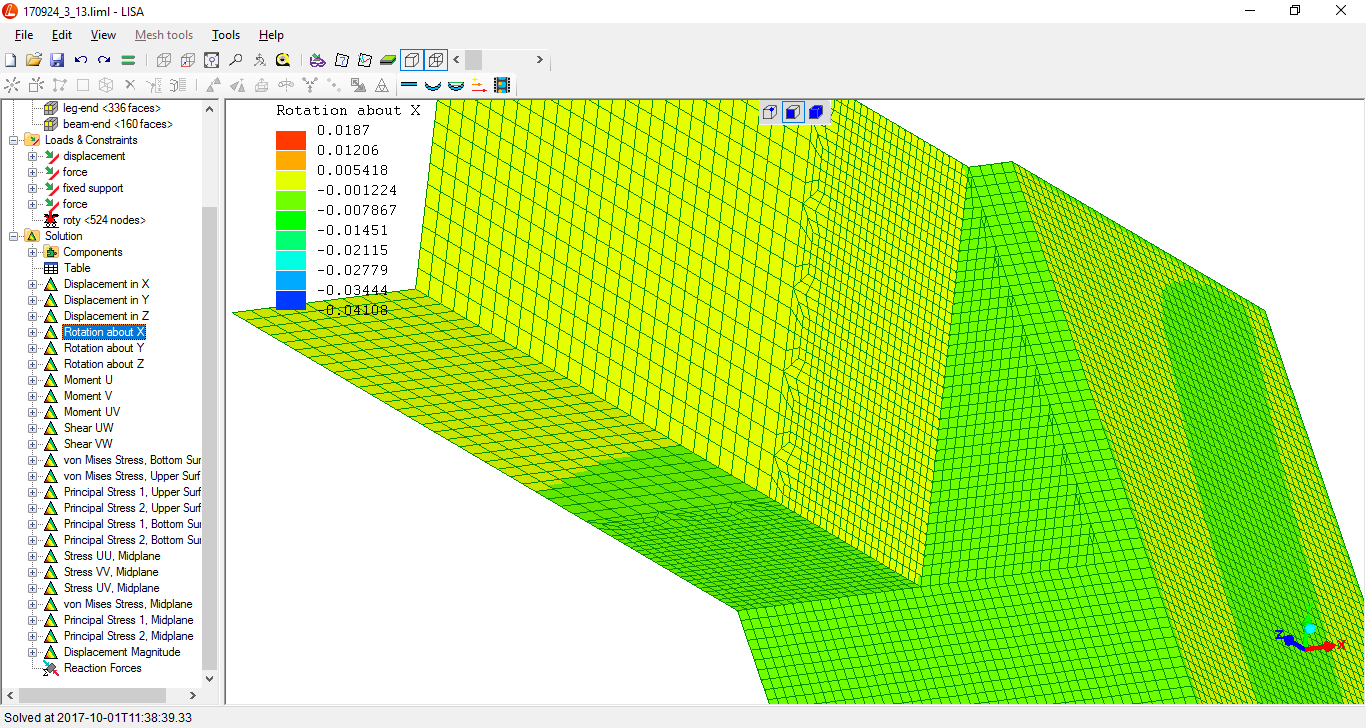
Task: Open the animation filmstrip icon
Action: pyautogui.click(x=502, y=86)
